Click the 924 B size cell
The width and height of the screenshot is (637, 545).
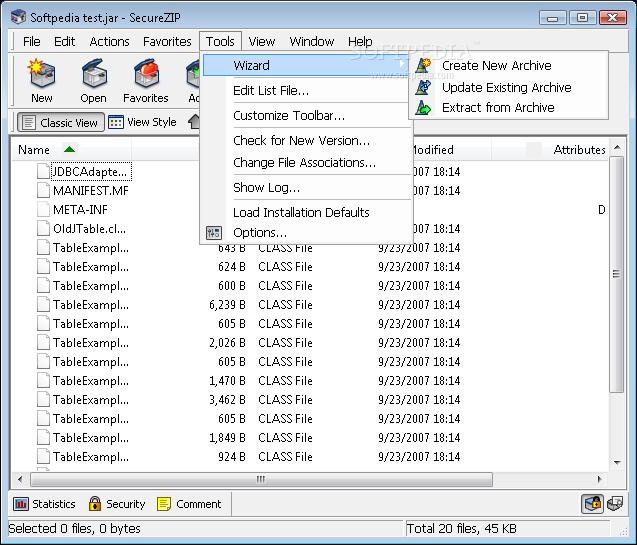pos(232,457)
